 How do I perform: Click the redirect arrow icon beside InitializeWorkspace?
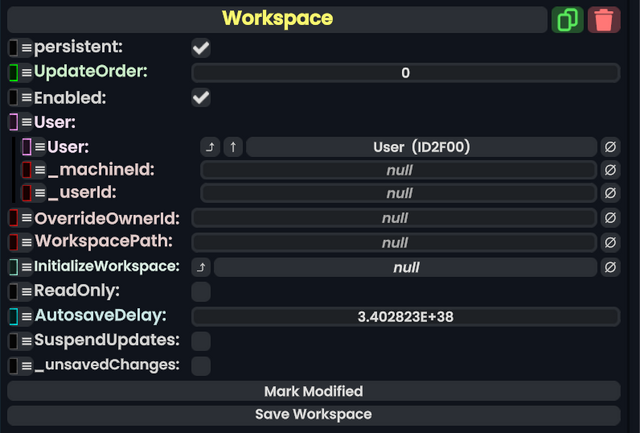point(200,267)
